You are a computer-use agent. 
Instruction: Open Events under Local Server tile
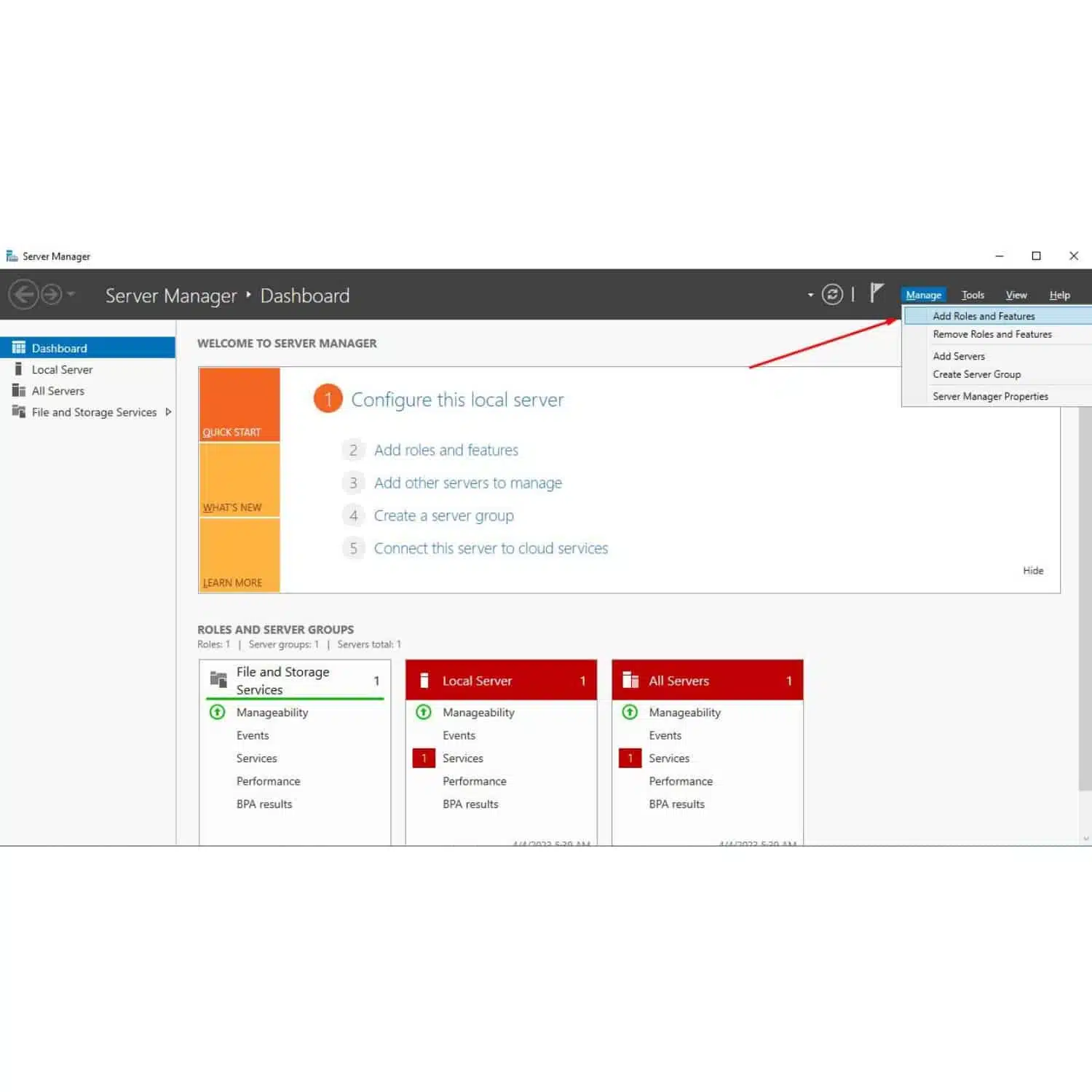(x=459, y=735)
